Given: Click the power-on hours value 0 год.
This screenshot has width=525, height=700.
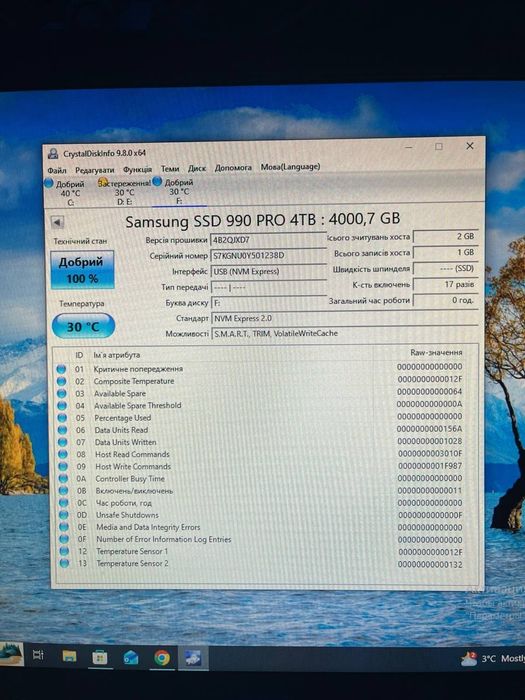Looking at the screenshot, I should point(445,300).
